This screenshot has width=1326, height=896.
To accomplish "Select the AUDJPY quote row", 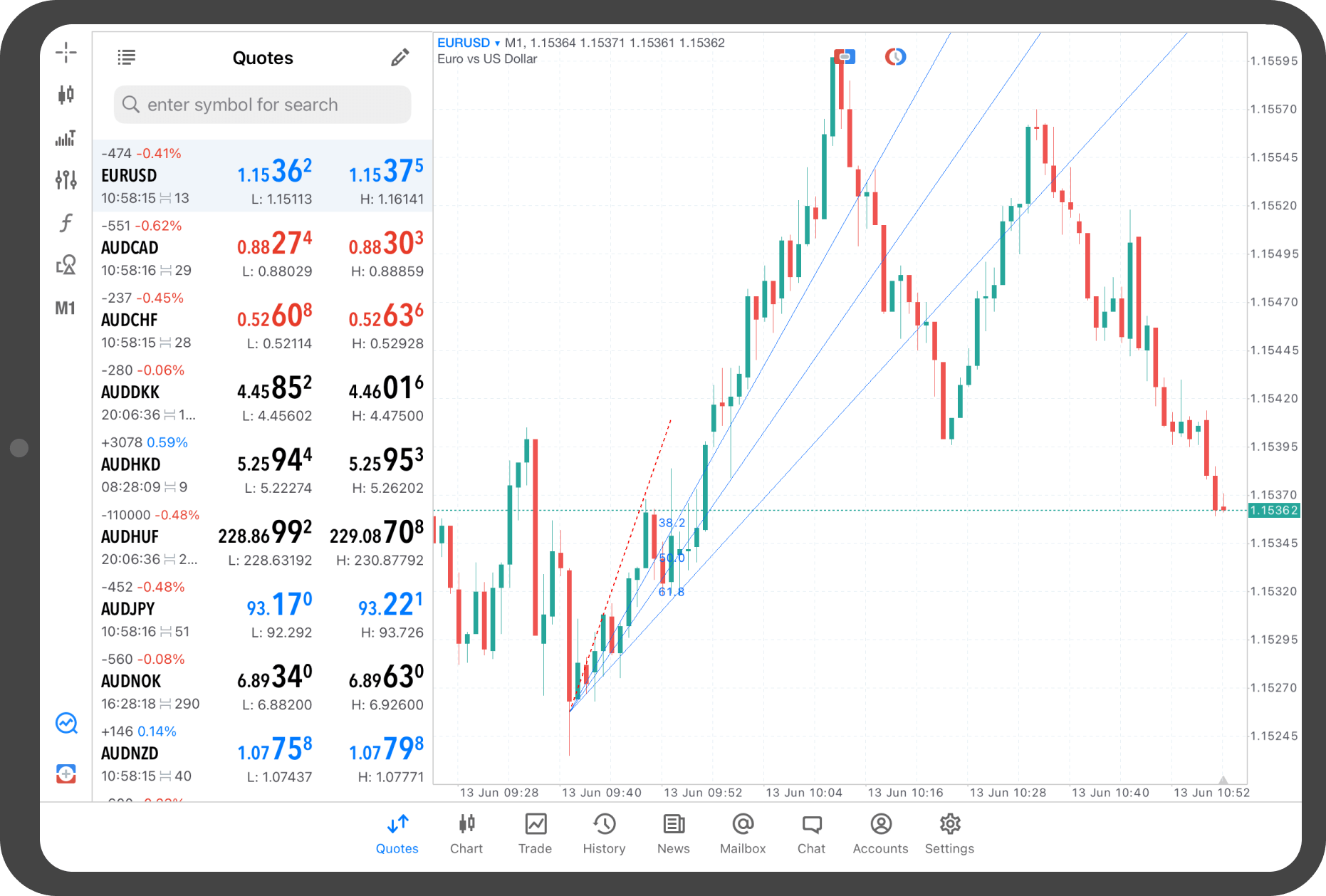I will pos(263,609).
